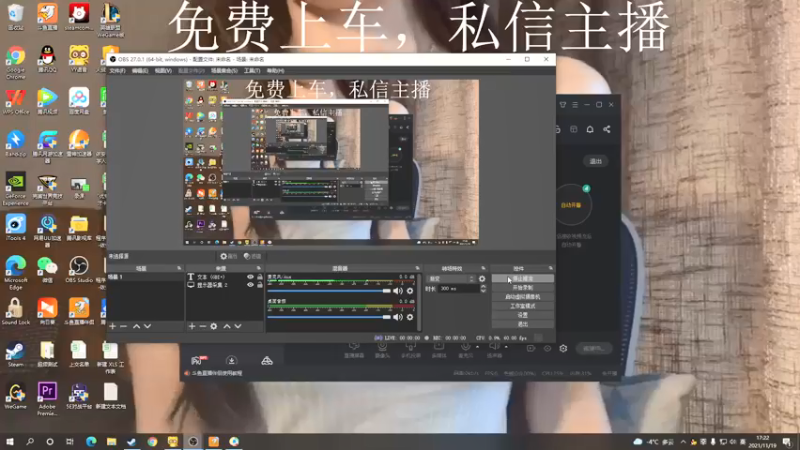Open 场景集合(S) menu in OBS
This screenshot has width=800, height=450.
(224, 71)
